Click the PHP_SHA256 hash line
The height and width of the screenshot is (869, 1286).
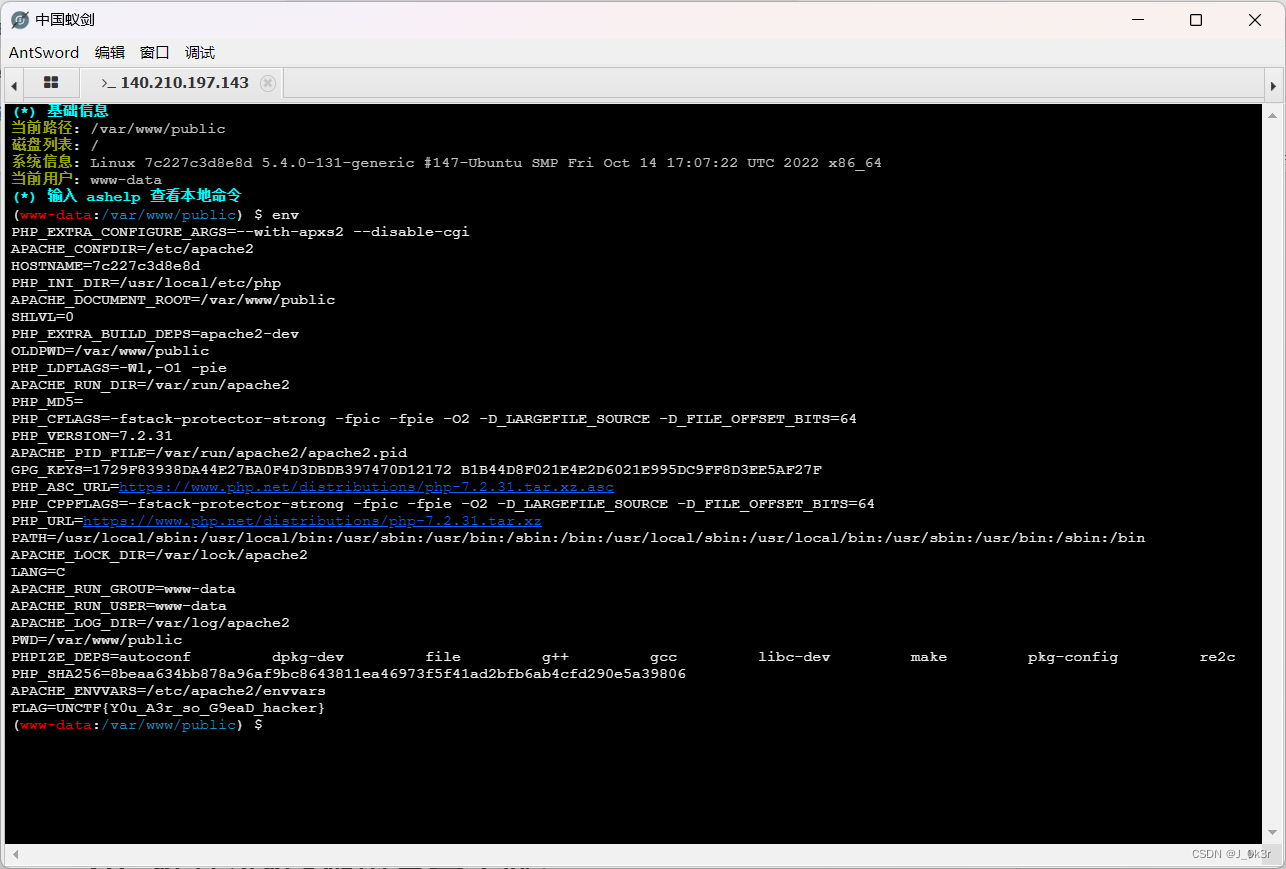348,674
